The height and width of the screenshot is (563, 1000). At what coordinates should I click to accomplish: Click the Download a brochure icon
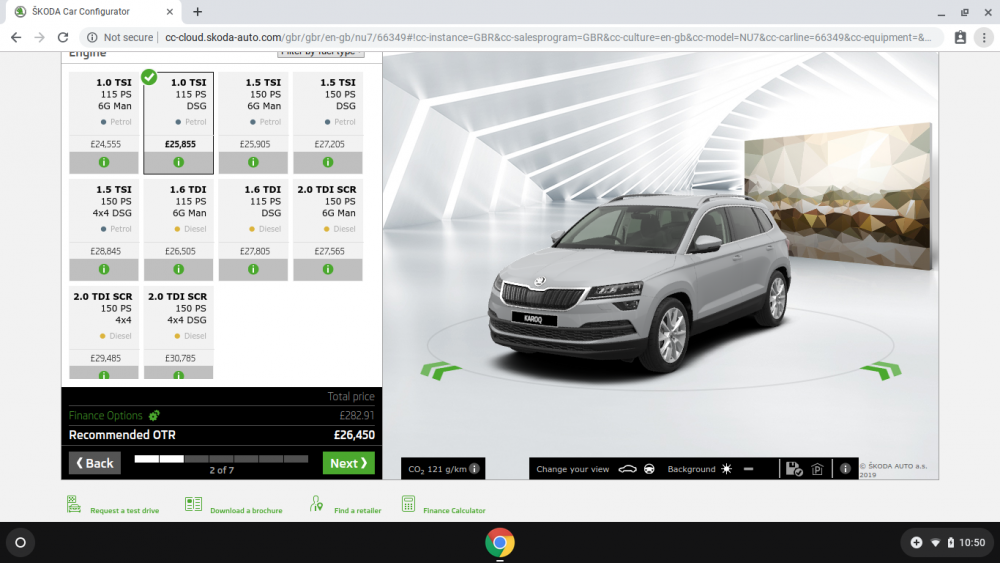point(193,504)
